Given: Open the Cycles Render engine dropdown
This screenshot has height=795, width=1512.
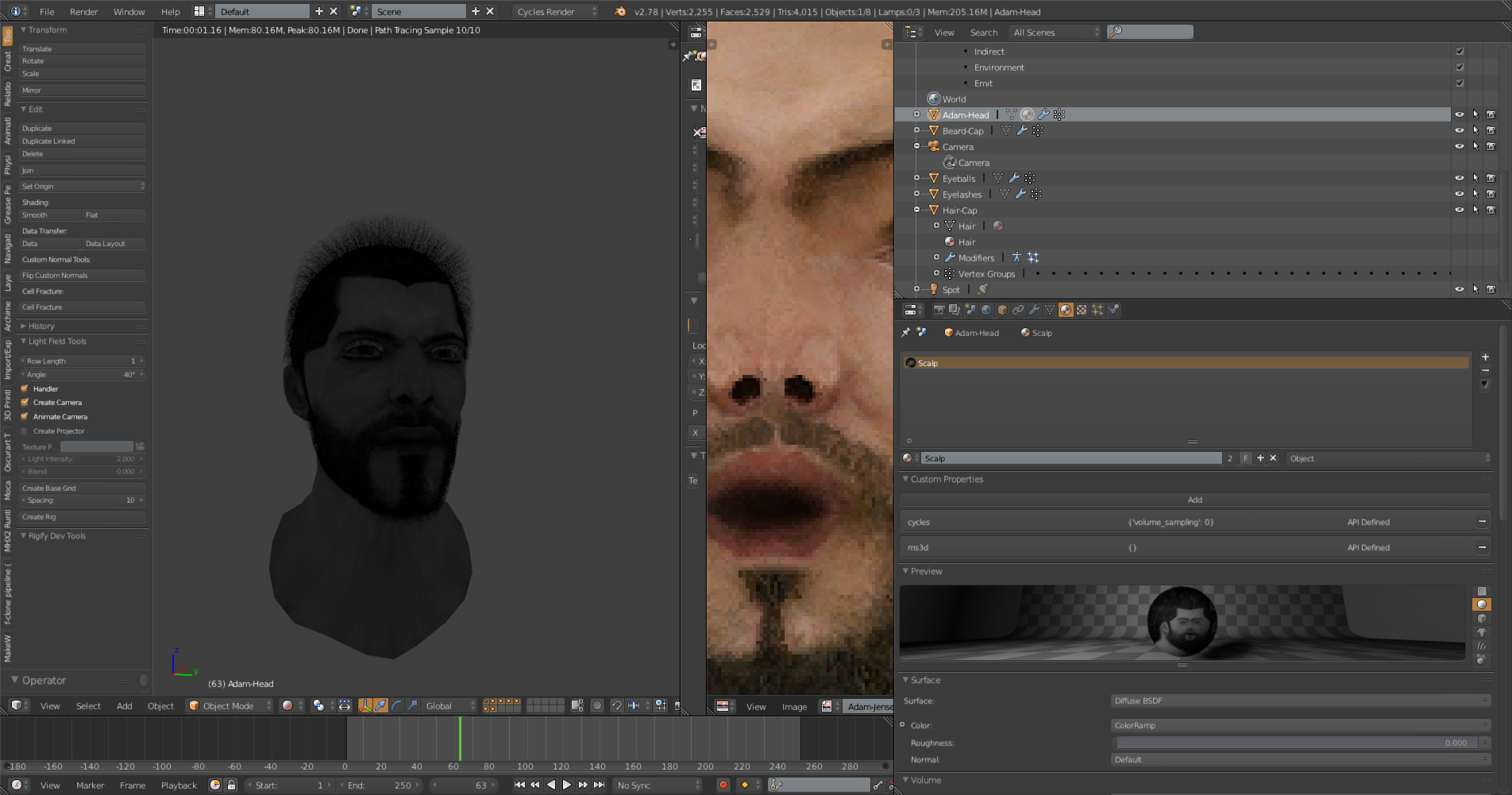Looking at the screenshot, I should 555,11.
